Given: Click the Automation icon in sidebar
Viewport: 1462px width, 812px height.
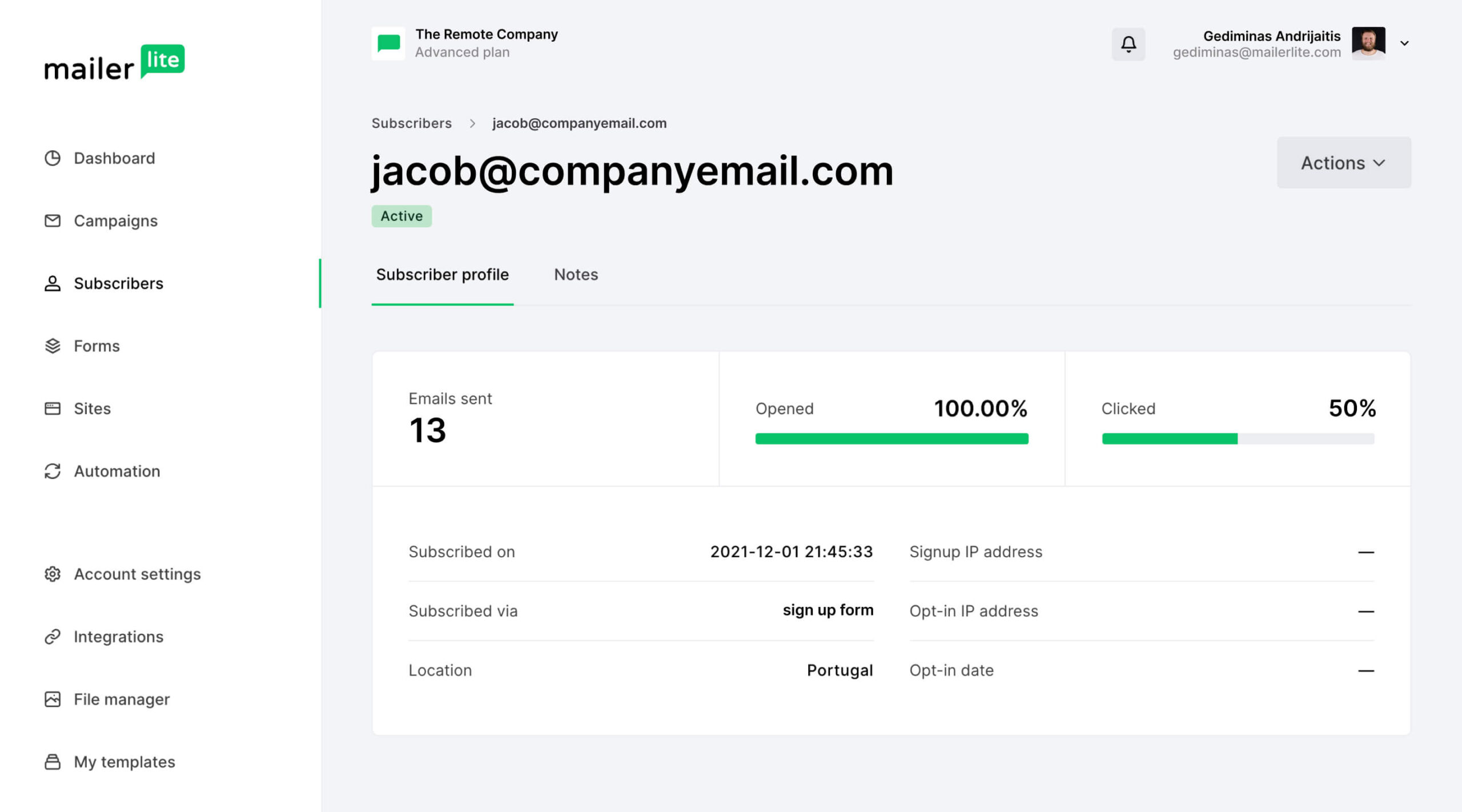Looking at the screenshot, I should pyautogui.click(x=52, y=471).
